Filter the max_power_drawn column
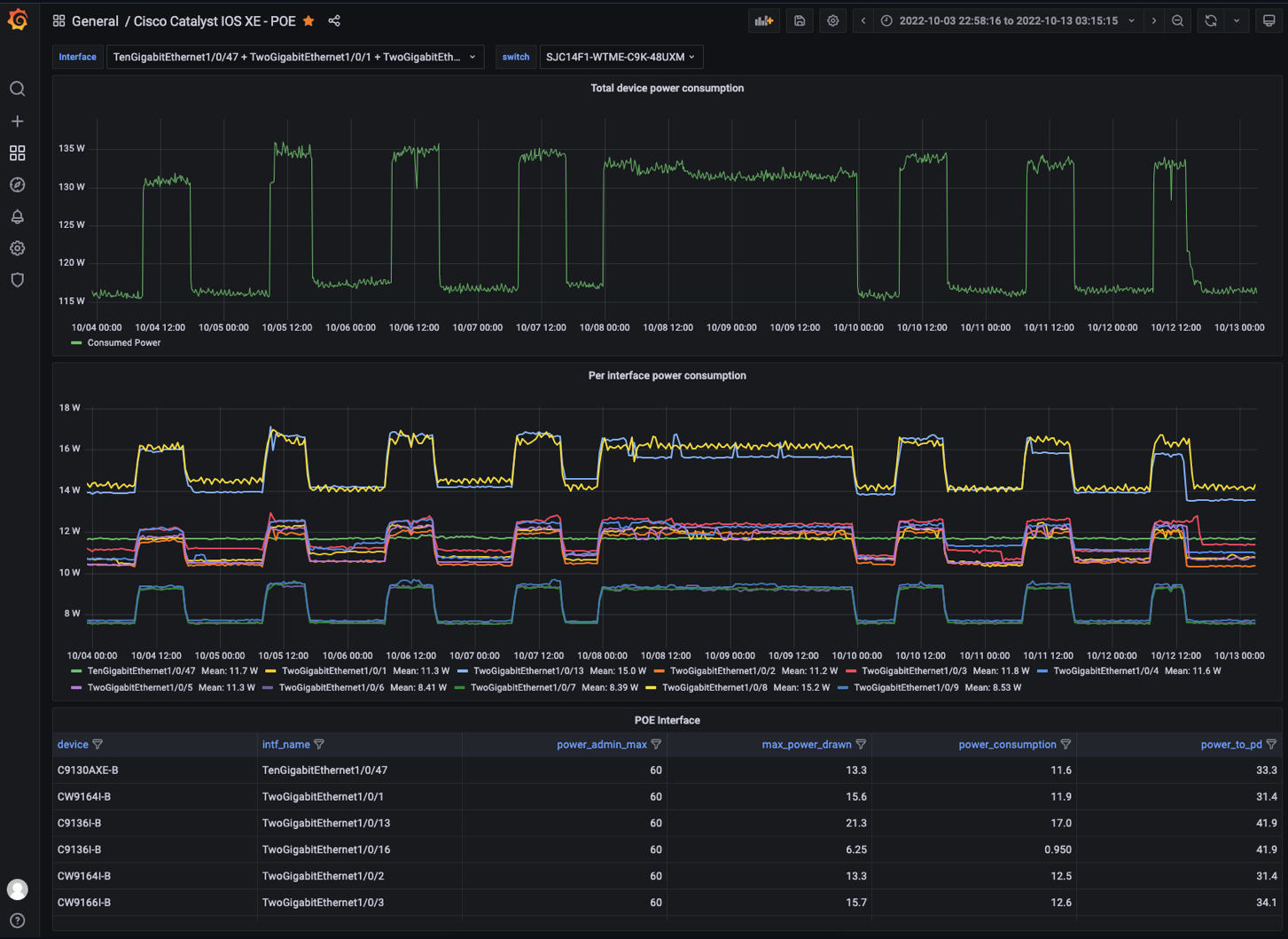This screenshot has height=939, width=1288. (x=861, y=745)
